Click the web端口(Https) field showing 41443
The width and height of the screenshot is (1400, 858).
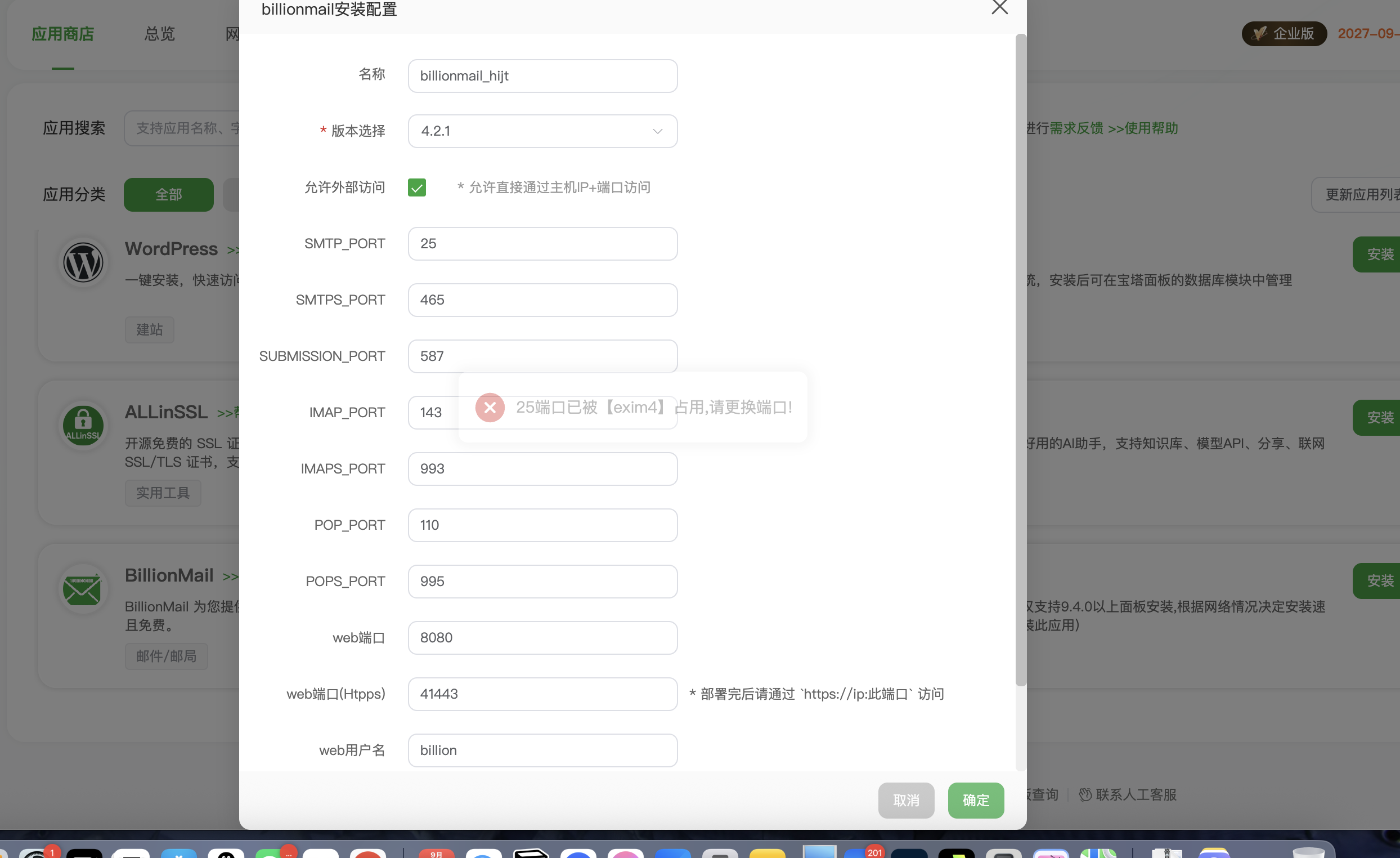point(542,694)
